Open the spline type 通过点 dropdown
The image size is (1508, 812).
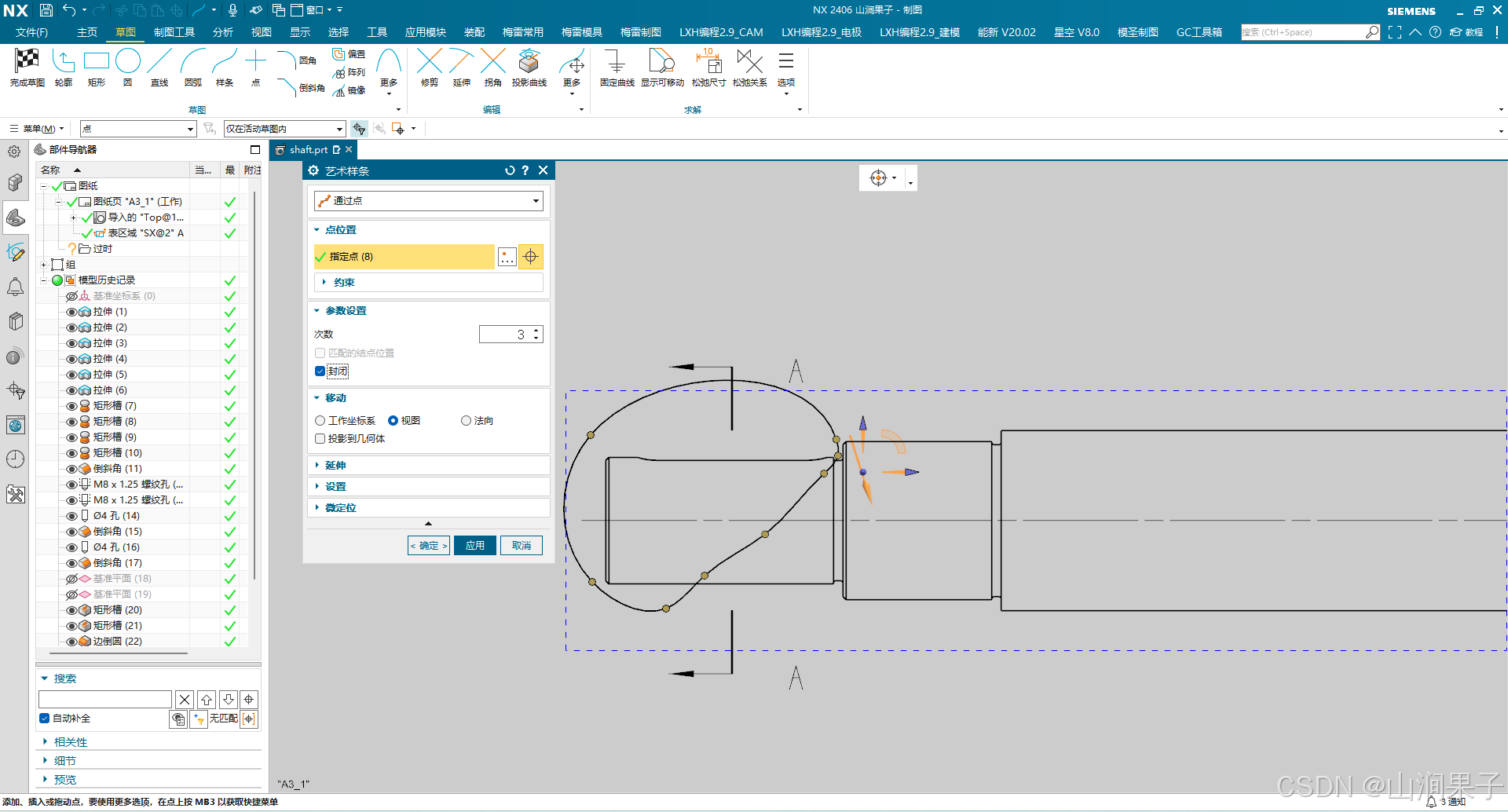coord(428,201)
